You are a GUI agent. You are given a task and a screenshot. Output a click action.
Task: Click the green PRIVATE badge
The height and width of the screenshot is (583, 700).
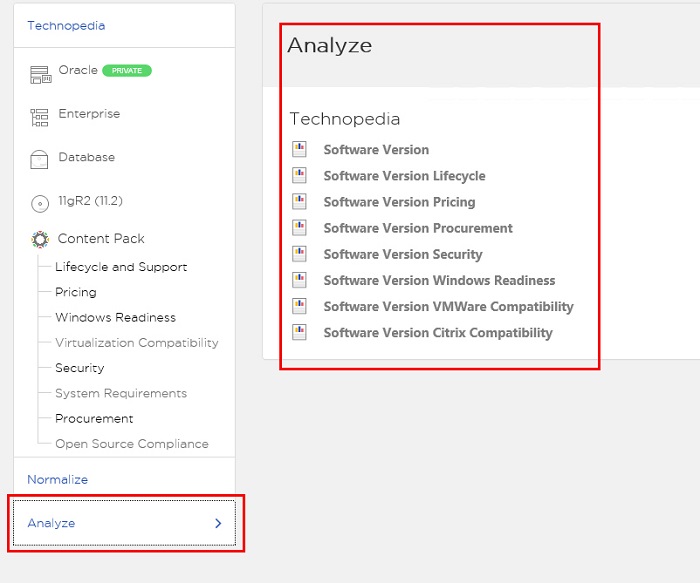click(127, 71)
